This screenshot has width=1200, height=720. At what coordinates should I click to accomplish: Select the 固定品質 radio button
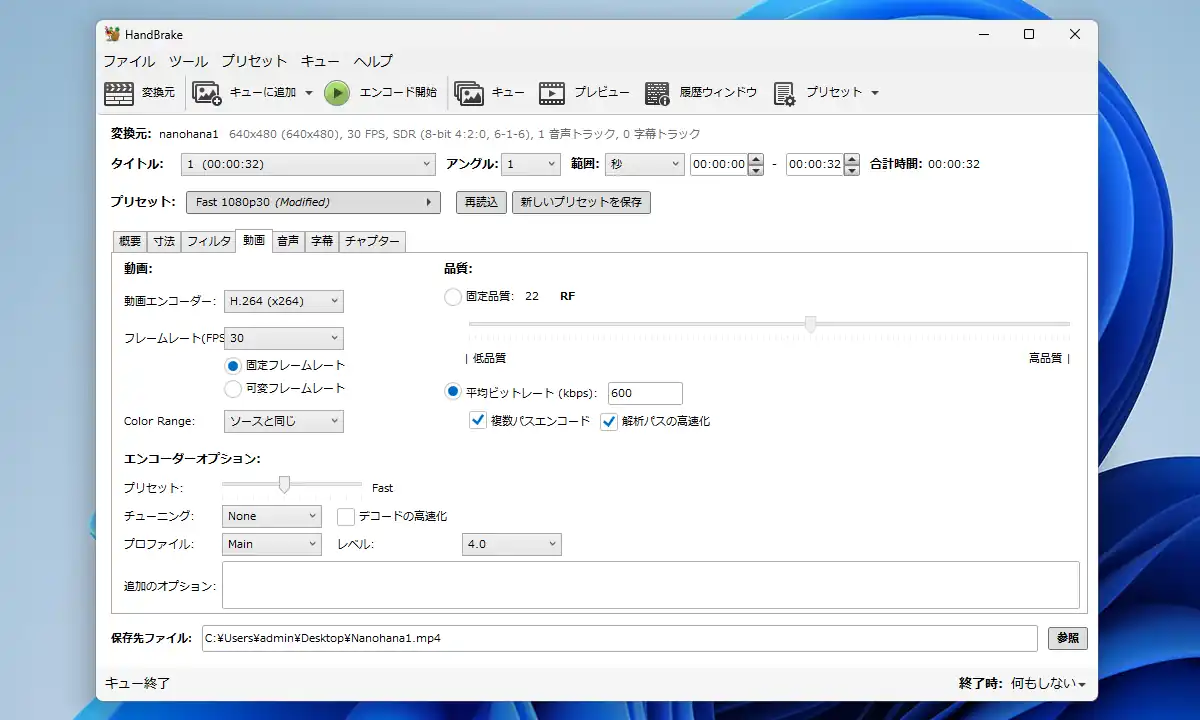tap(453, 296)
